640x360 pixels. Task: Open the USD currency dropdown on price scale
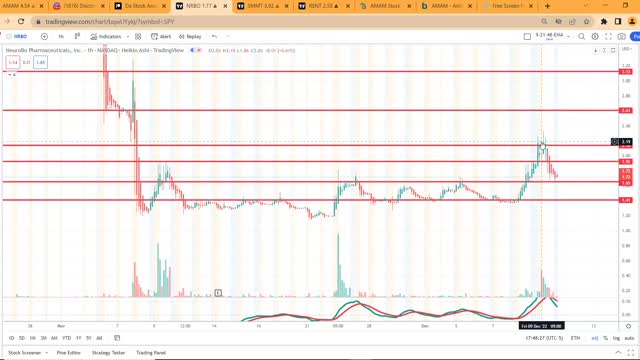(x=626, y=49)
